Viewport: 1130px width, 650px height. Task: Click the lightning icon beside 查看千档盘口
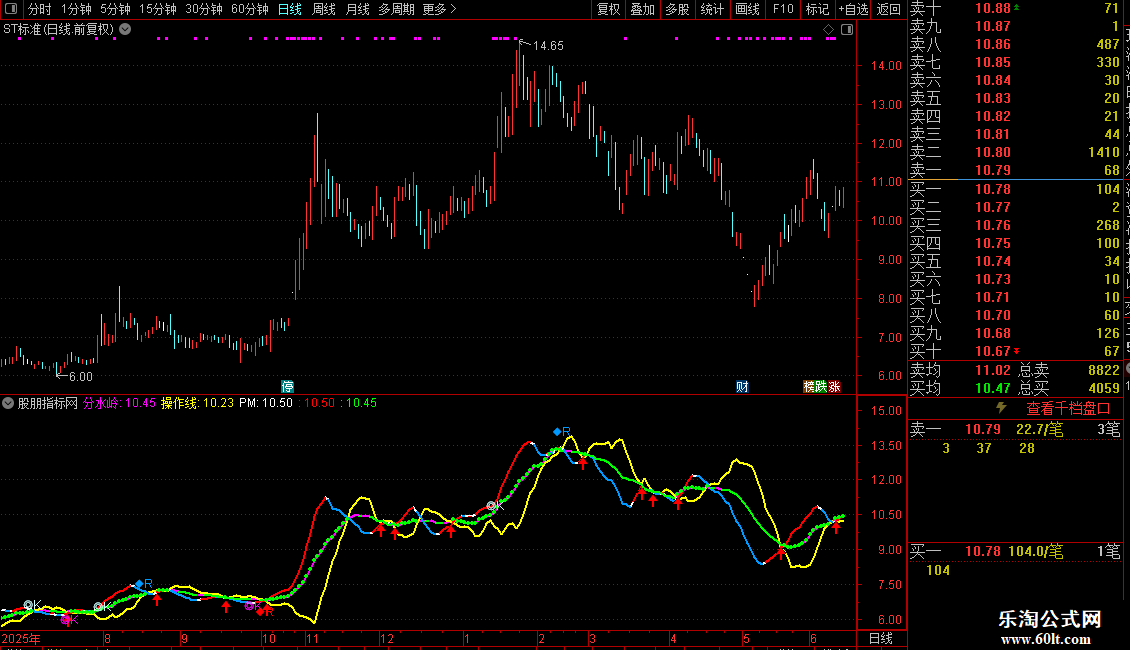(1001, 408)
